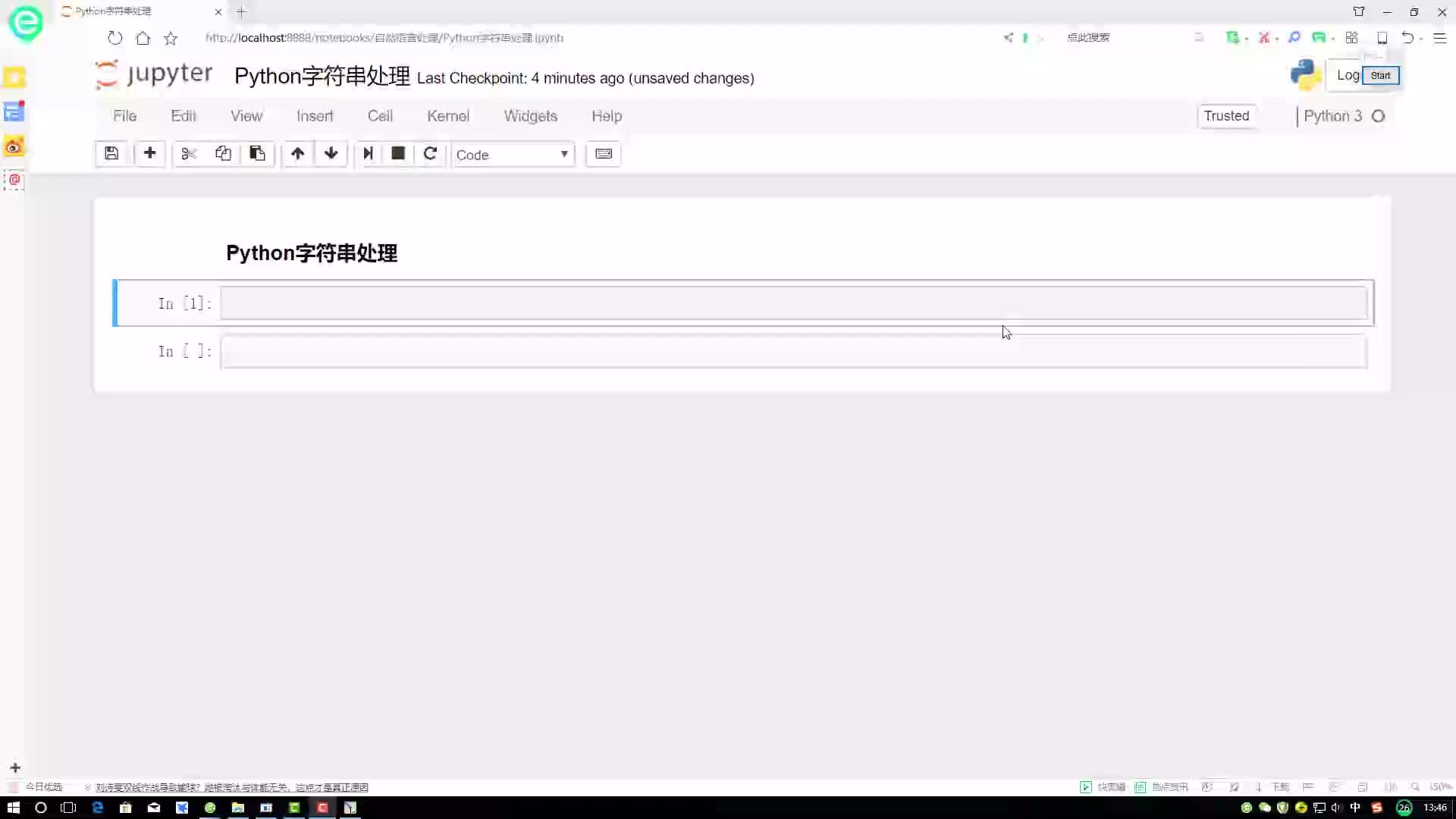Reload the page with the browser refresh icon
The width and height of the screenshot is (1456, 819).
[115, 38]
